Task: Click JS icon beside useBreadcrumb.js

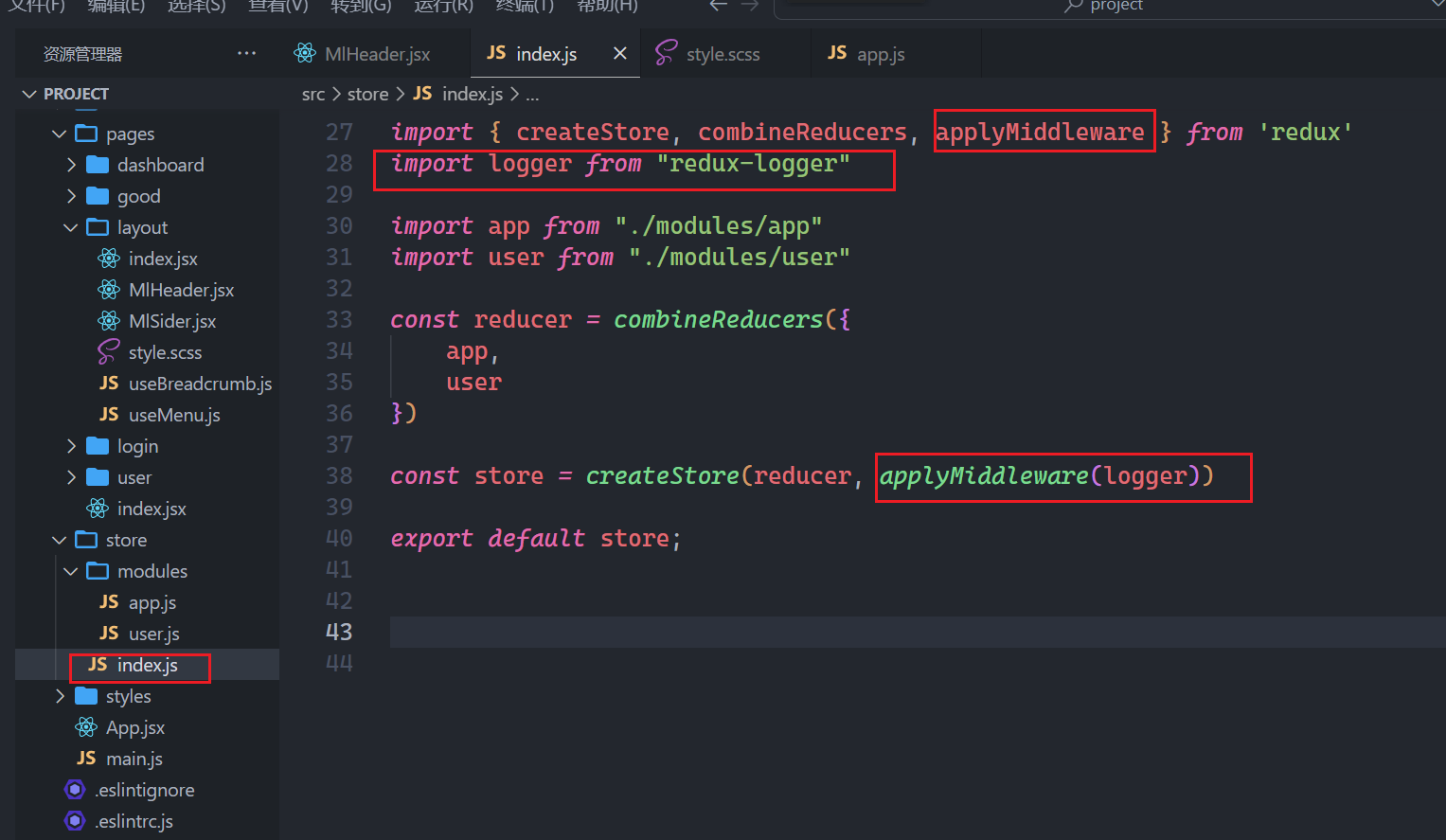Action: [109, 384]
